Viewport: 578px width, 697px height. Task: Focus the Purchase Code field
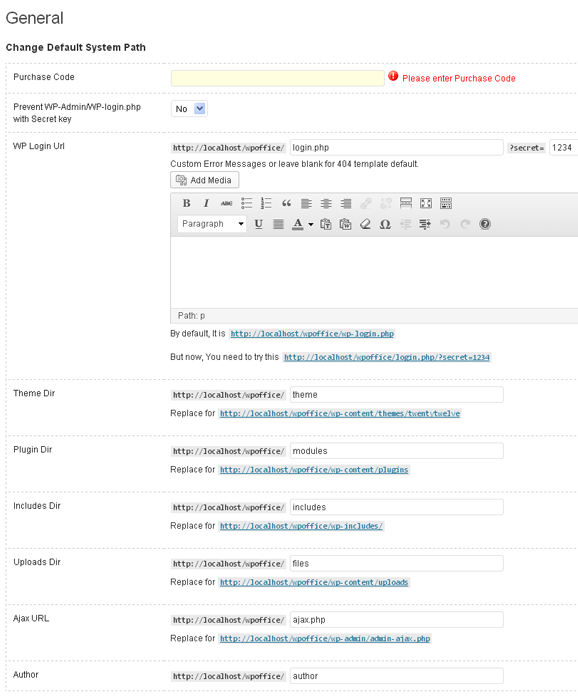(277, 78)
